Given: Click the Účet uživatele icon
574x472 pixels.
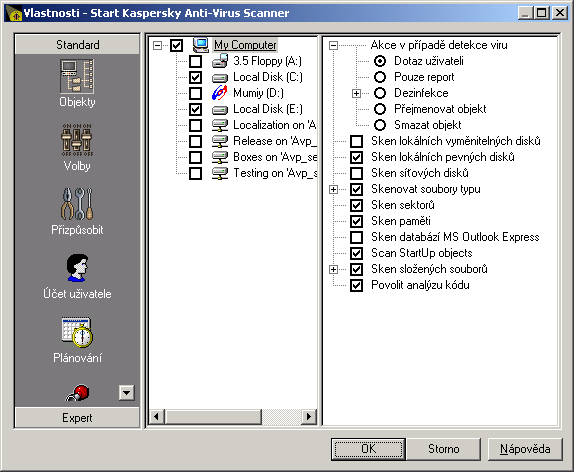Looking at the screenshot, I should point(77,268).
